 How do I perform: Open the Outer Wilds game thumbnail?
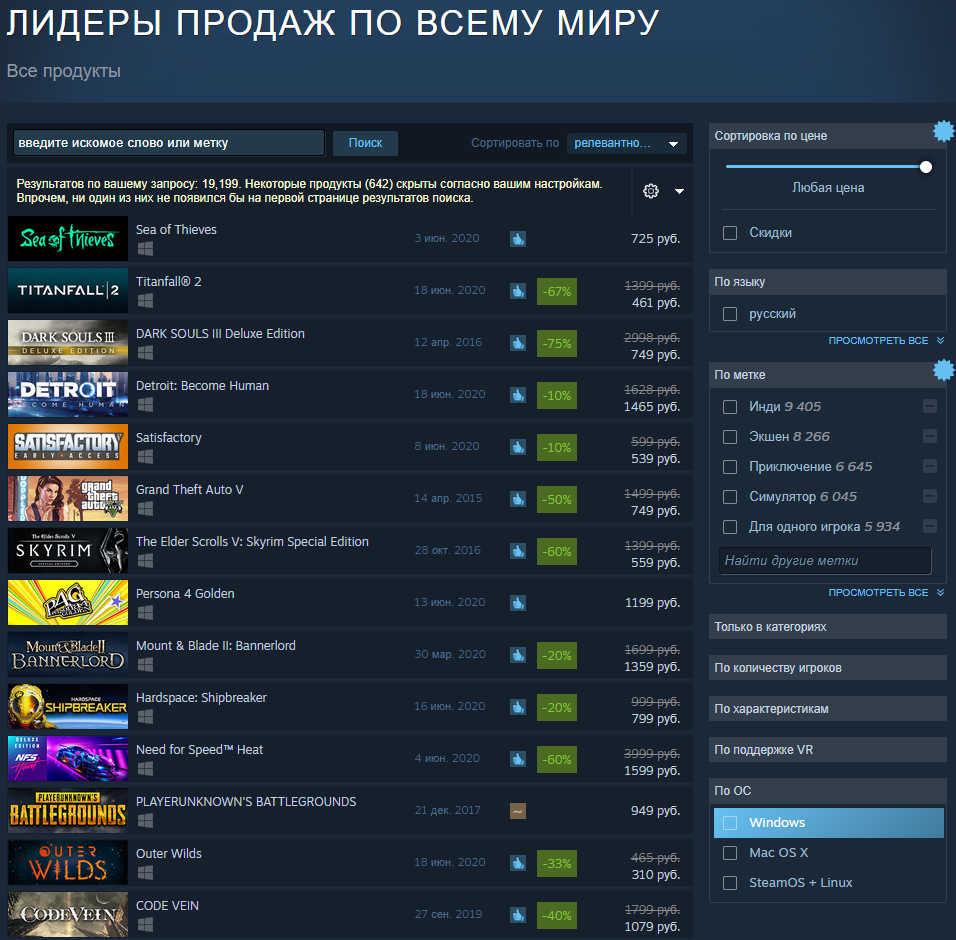[x=68, y=863]
